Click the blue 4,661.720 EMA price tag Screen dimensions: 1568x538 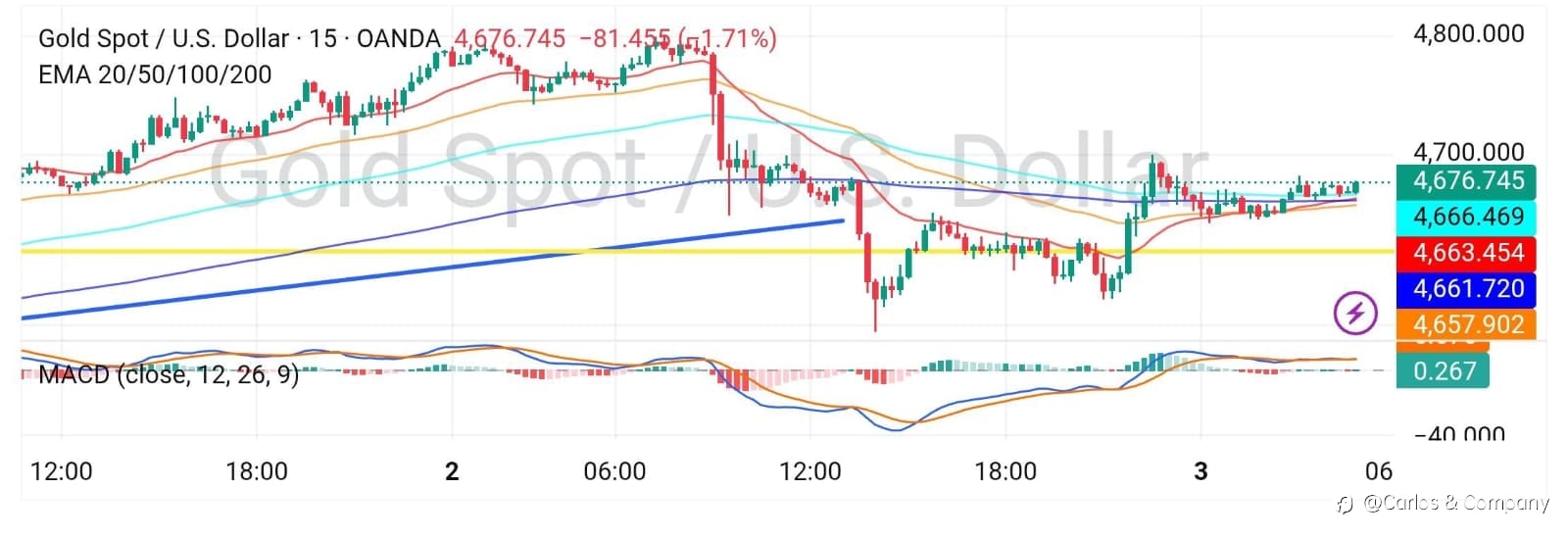click(x=1467, y=289)
